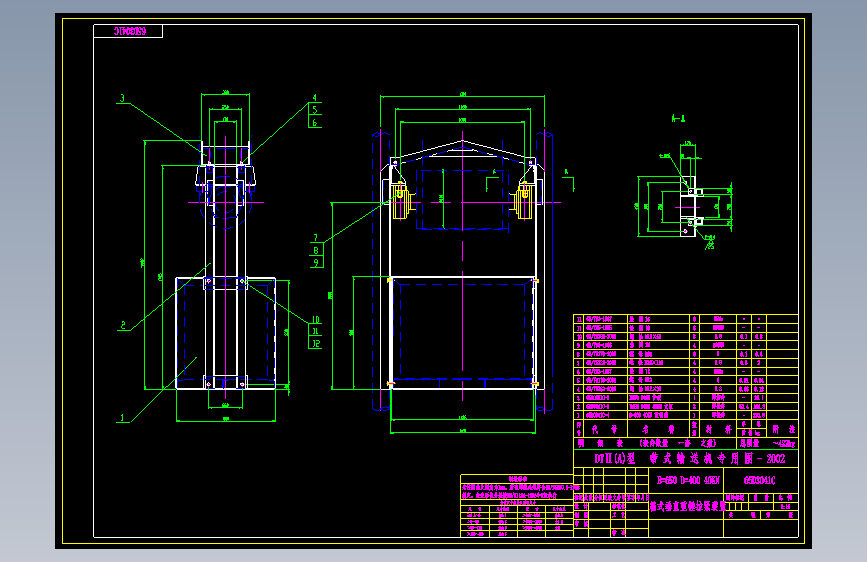The width and height of the screenshot is (867, 562).
Task: Click the title 'DTII(A)型 带式输送机专用图-2002'
Action: point(689,459)
